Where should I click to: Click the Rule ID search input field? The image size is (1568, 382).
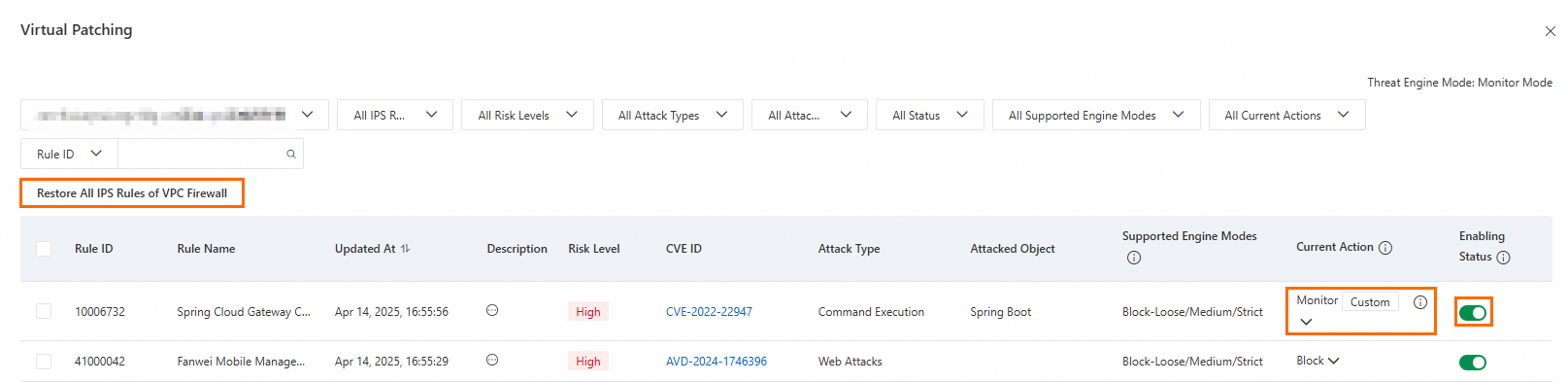[201, 154]
